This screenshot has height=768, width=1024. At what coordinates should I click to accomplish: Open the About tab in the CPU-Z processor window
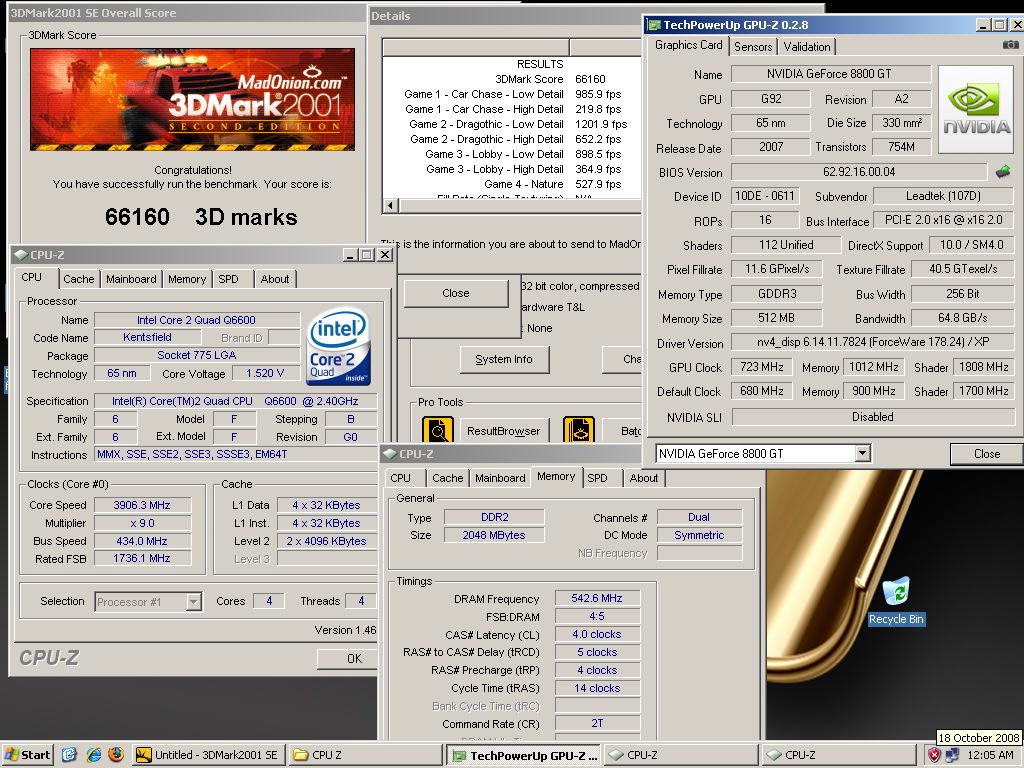pyautogui.click(x=274, y=279)
